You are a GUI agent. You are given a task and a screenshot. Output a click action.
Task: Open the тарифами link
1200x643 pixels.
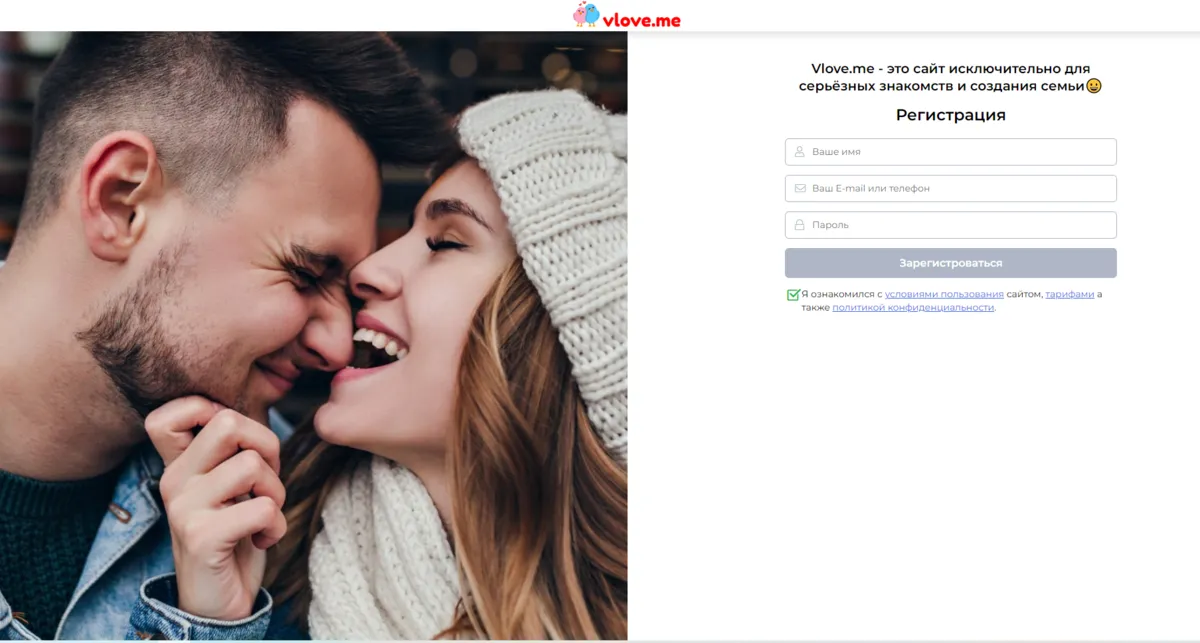tap(1070, 295)
